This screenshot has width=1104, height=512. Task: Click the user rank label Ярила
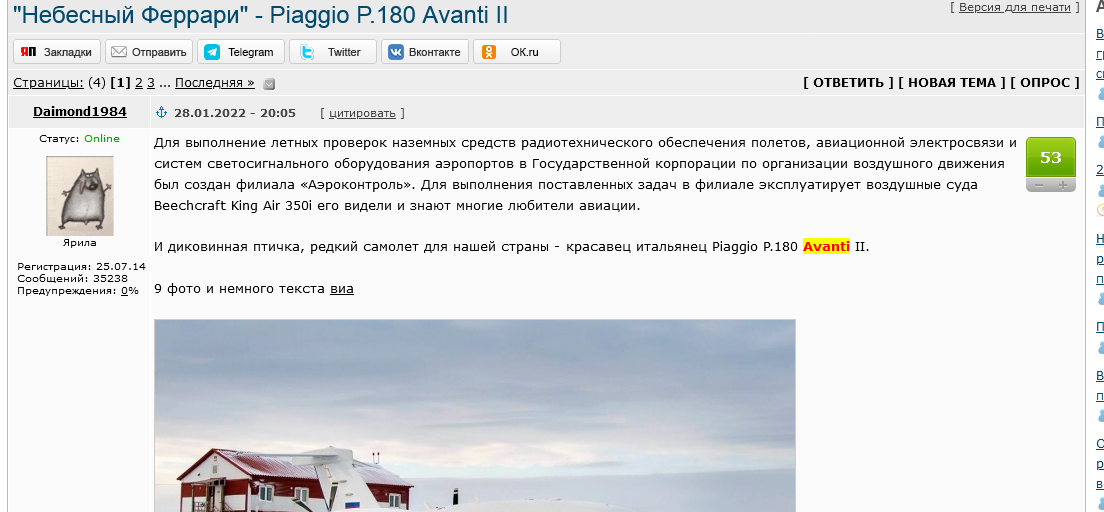(80, 243)
